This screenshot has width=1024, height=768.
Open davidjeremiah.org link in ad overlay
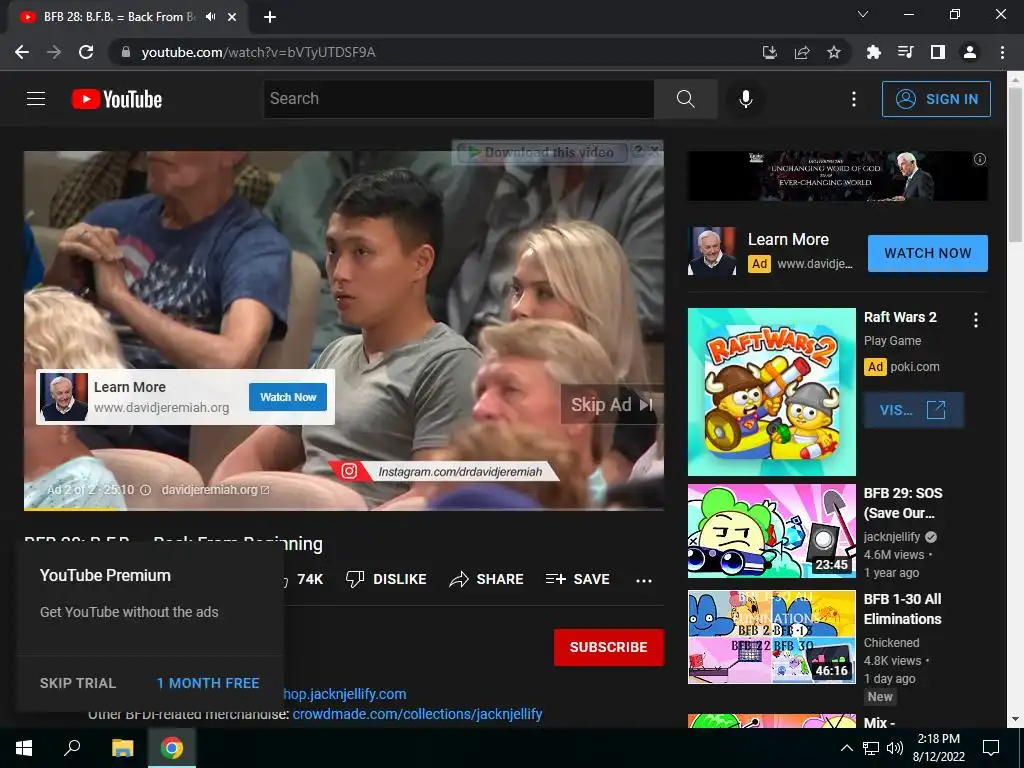click(x=215, y=490)
